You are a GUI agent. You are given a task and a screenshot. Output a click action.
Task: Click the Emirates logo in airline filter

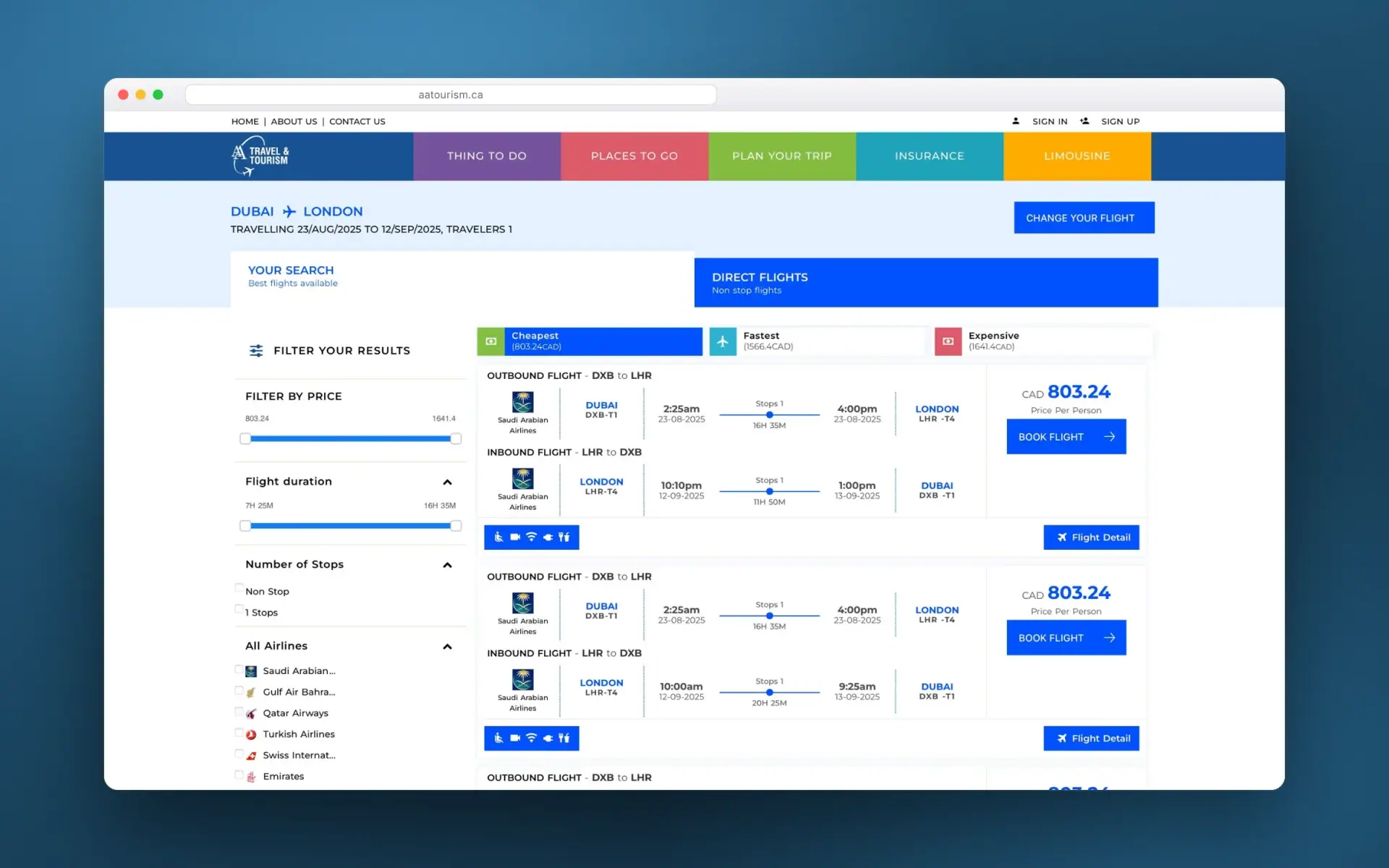(x=251, y=777)
